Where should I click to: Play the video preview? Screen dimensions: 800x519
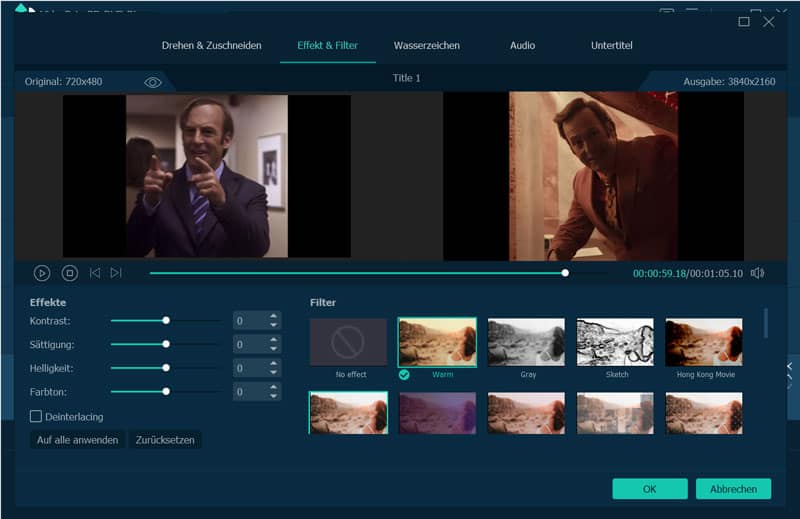42,274
